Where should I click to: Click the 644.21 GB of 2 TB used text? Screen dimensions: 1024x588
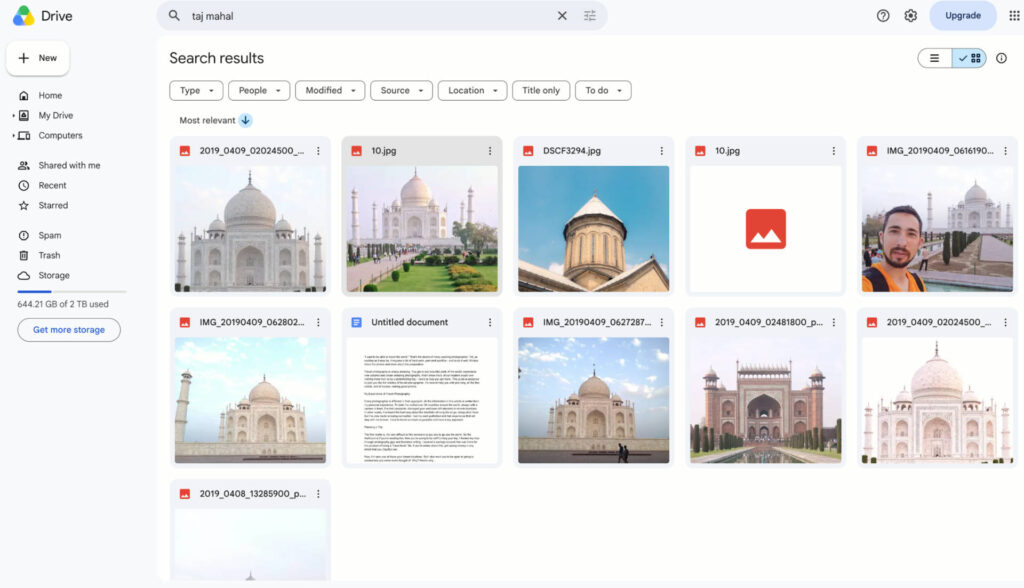63,304
